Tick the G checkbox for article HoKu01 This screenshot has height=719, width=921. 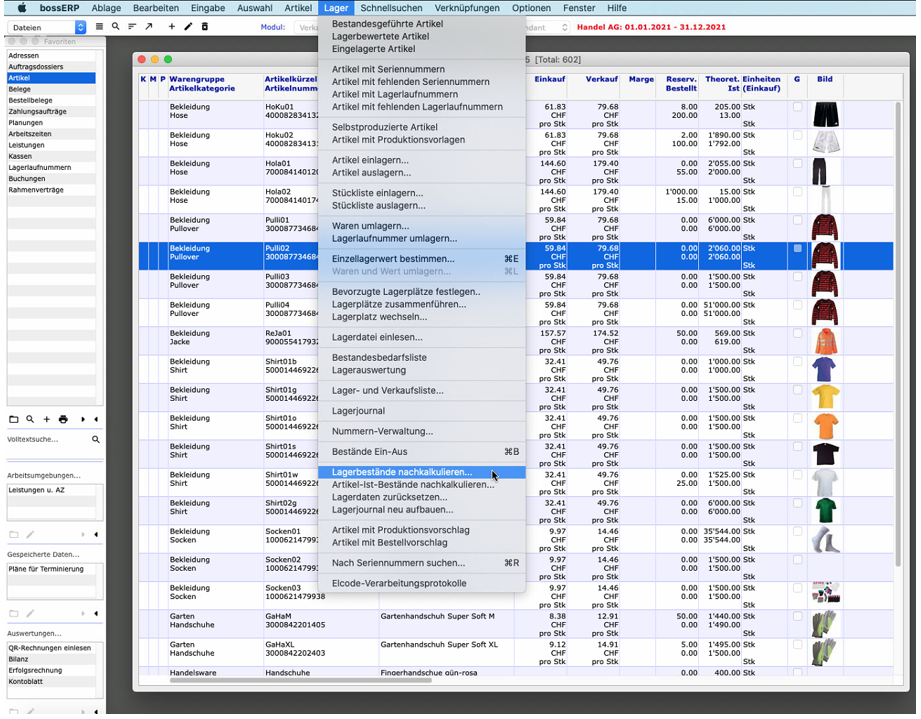pos(797,107)
